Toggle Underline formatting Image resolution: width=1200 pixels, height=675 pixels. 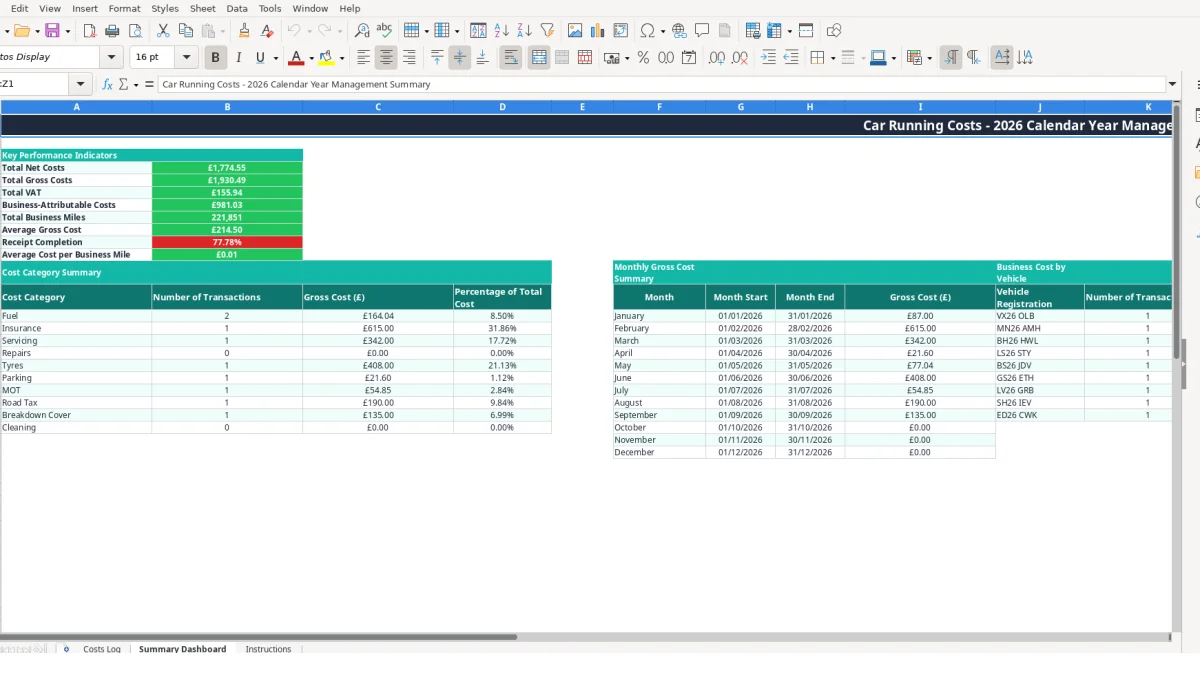pyautogui.click(x=260, y=58)
